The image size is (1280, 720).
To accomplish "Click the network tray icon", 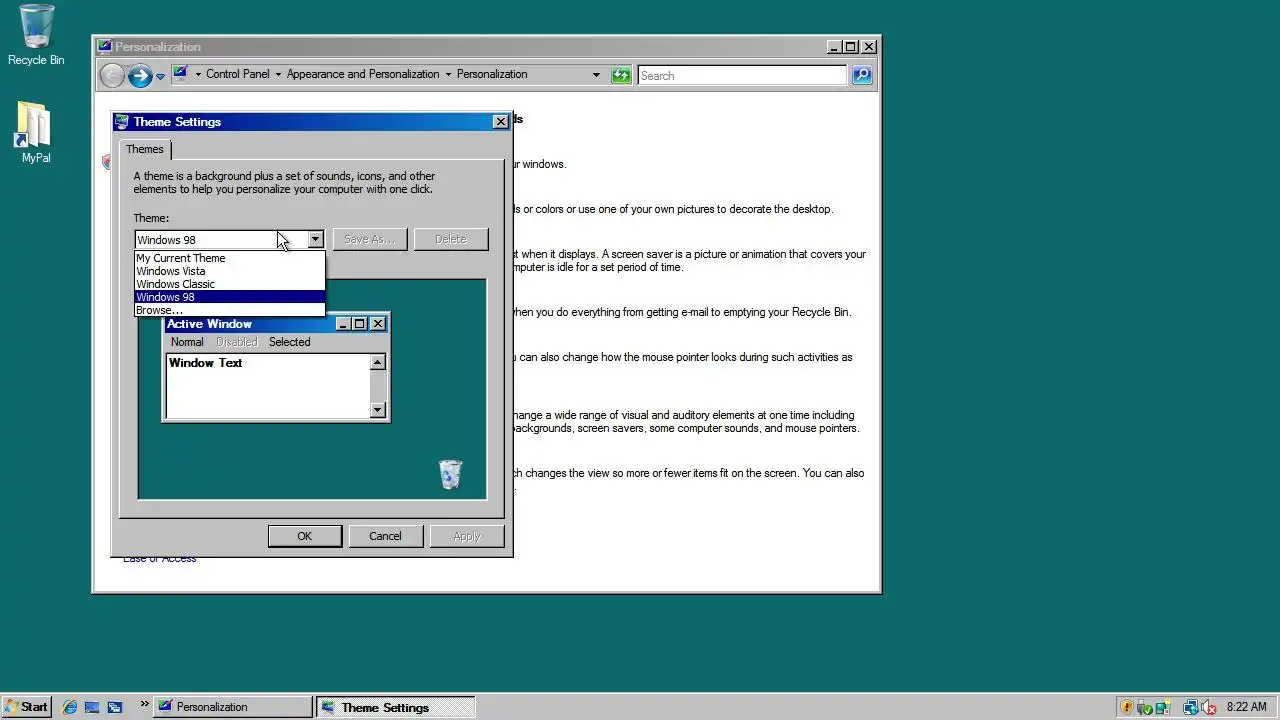I will pyautogui.click(x=1190, y=707).
